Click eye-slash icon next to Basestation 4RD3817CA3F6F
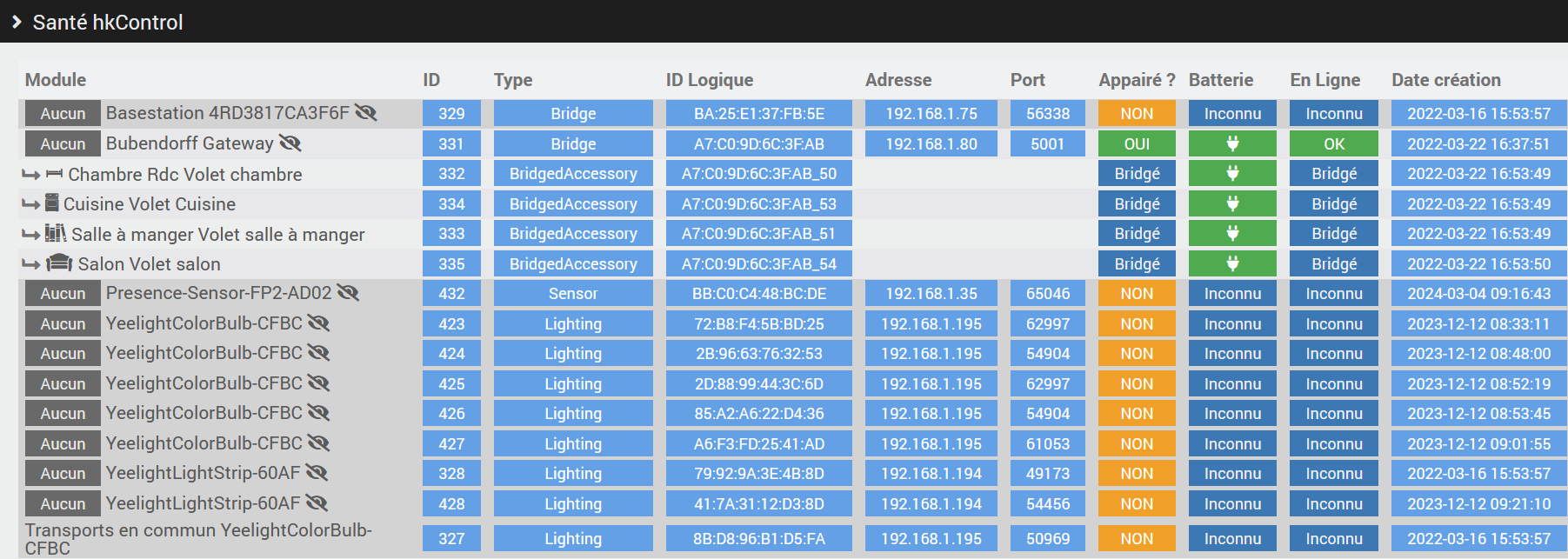This screenshot has width=1568, height=559. pyautogui.click(x=366, y=113)
